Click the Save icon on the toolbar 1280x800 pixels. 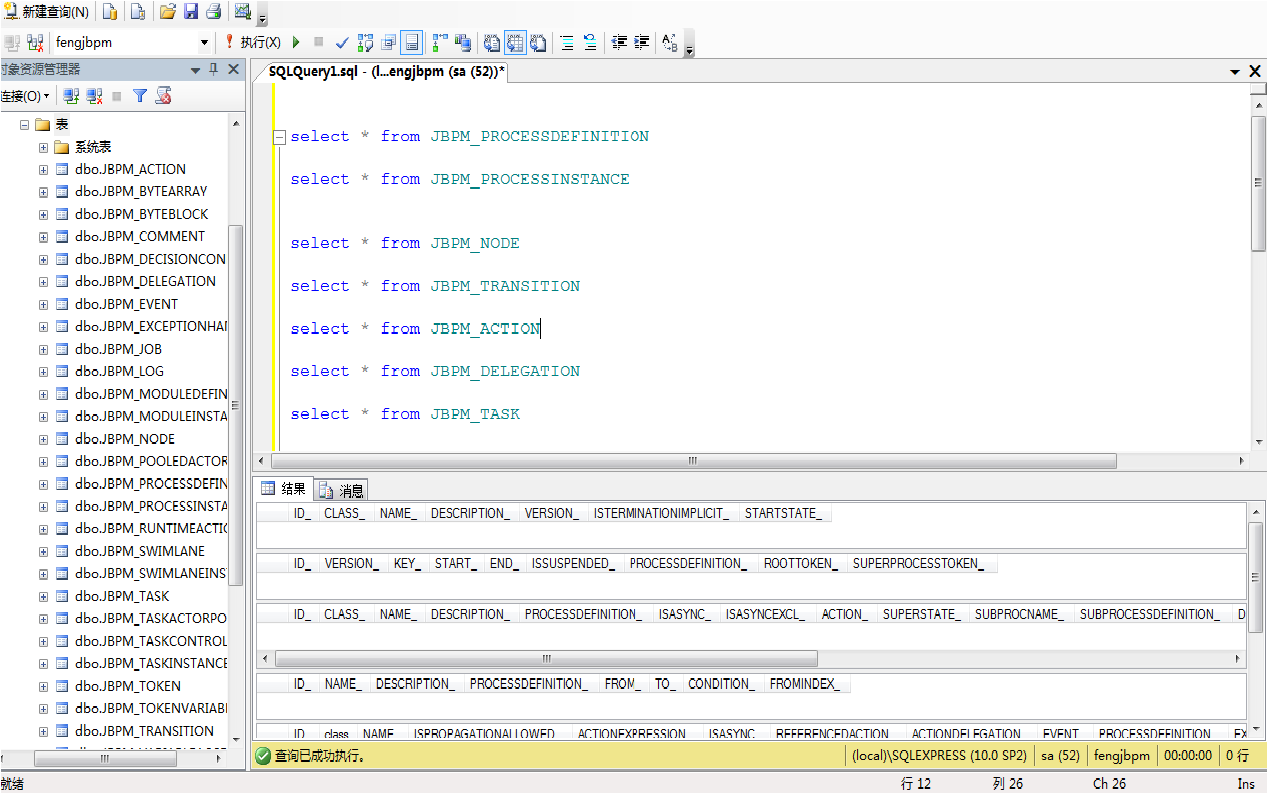pyautogui.click(x=191, y=13)
